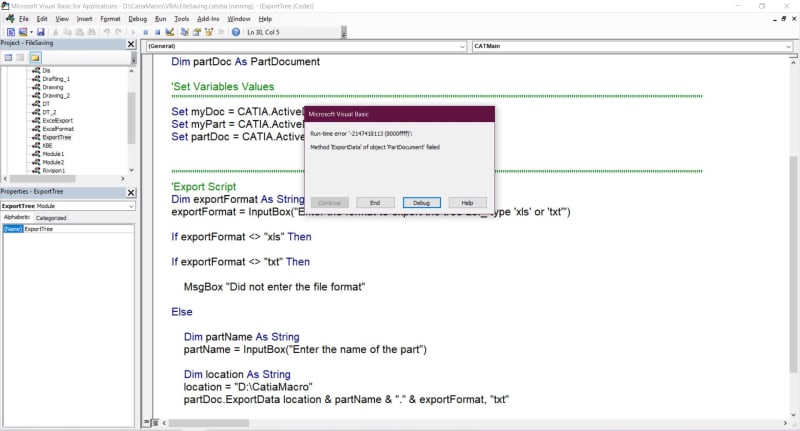Select the ExcelExport module in tree
The height and width of the screenshot is (431, 800).
click(x=57, y=120)
